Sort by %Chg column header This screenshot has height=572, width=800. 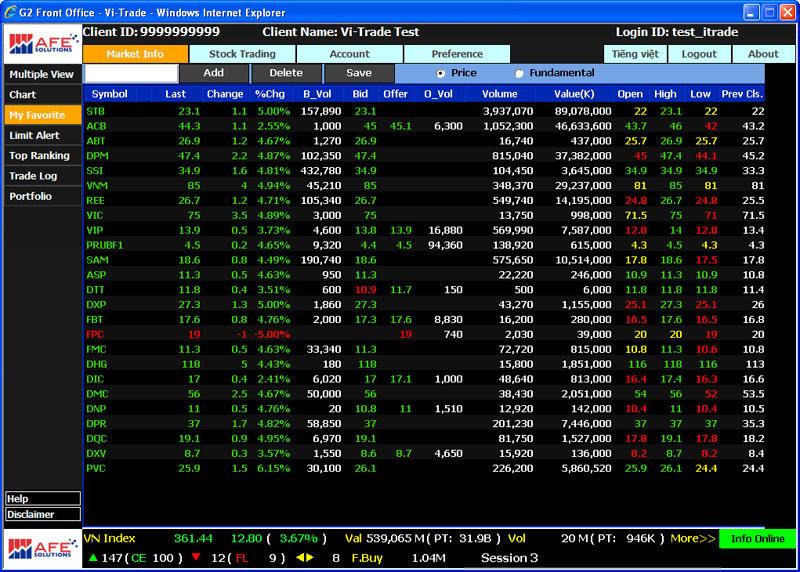(270, 94)
